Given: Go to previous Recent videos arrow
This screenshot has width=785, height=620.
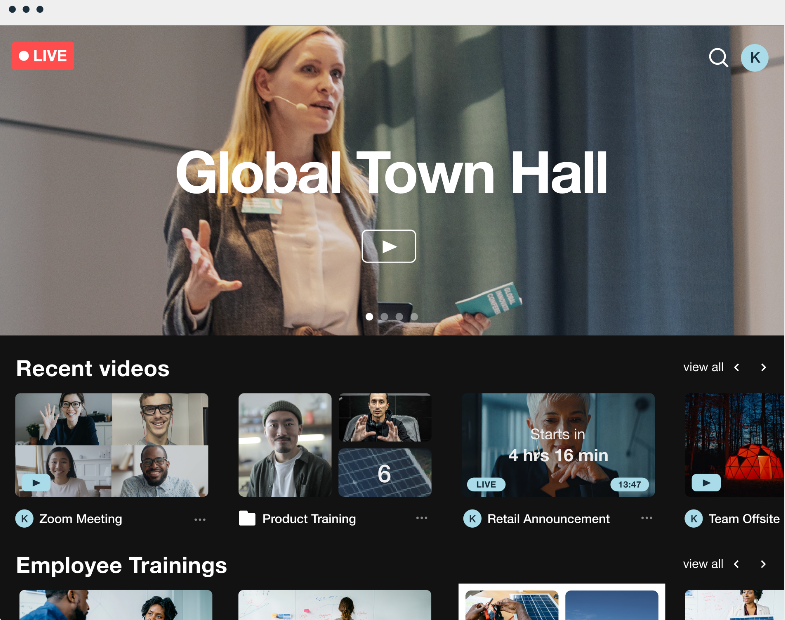Looking at the screenshot, I should pos(737,367).
